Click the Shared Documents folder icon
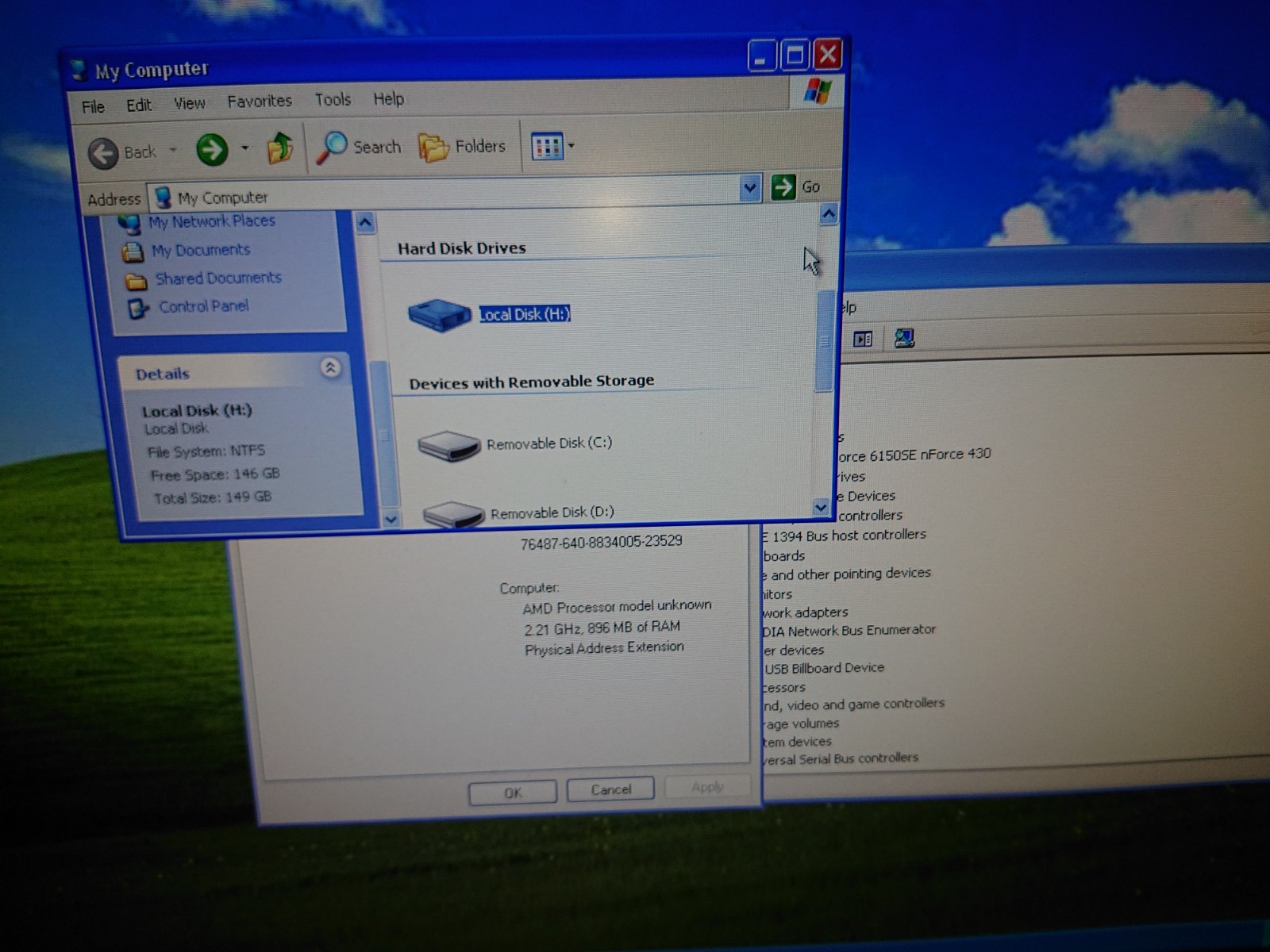The width and height of the screenshot is (1270, 952). click(136, 282)
